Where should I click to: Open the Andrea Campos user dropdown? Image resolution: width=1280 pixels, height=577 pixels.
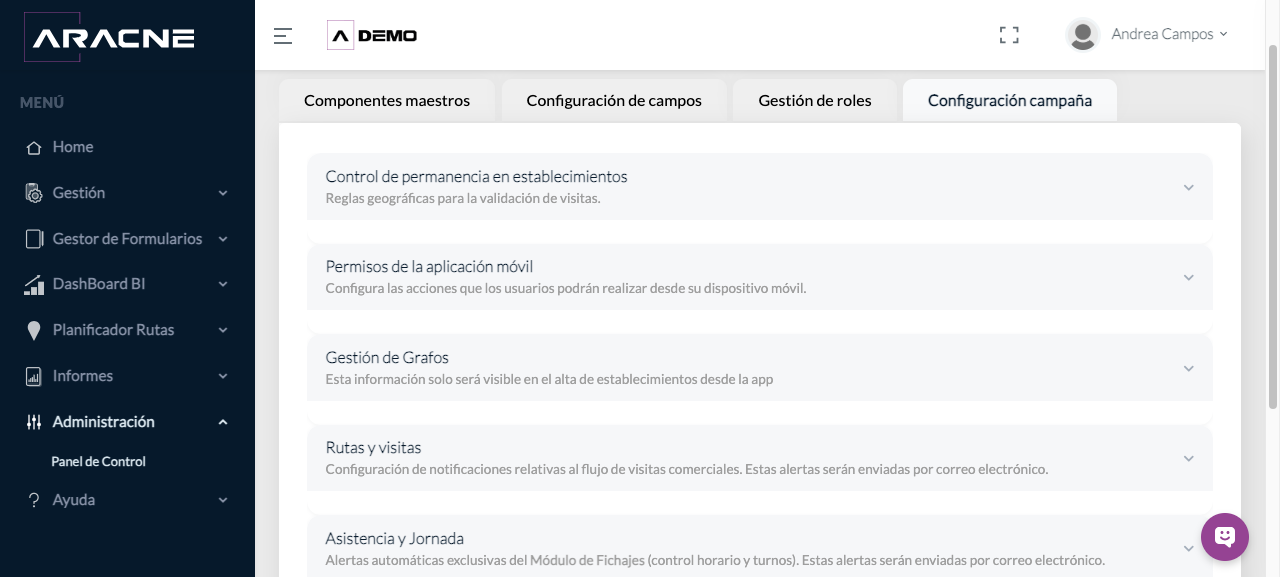coord(1169,34)
